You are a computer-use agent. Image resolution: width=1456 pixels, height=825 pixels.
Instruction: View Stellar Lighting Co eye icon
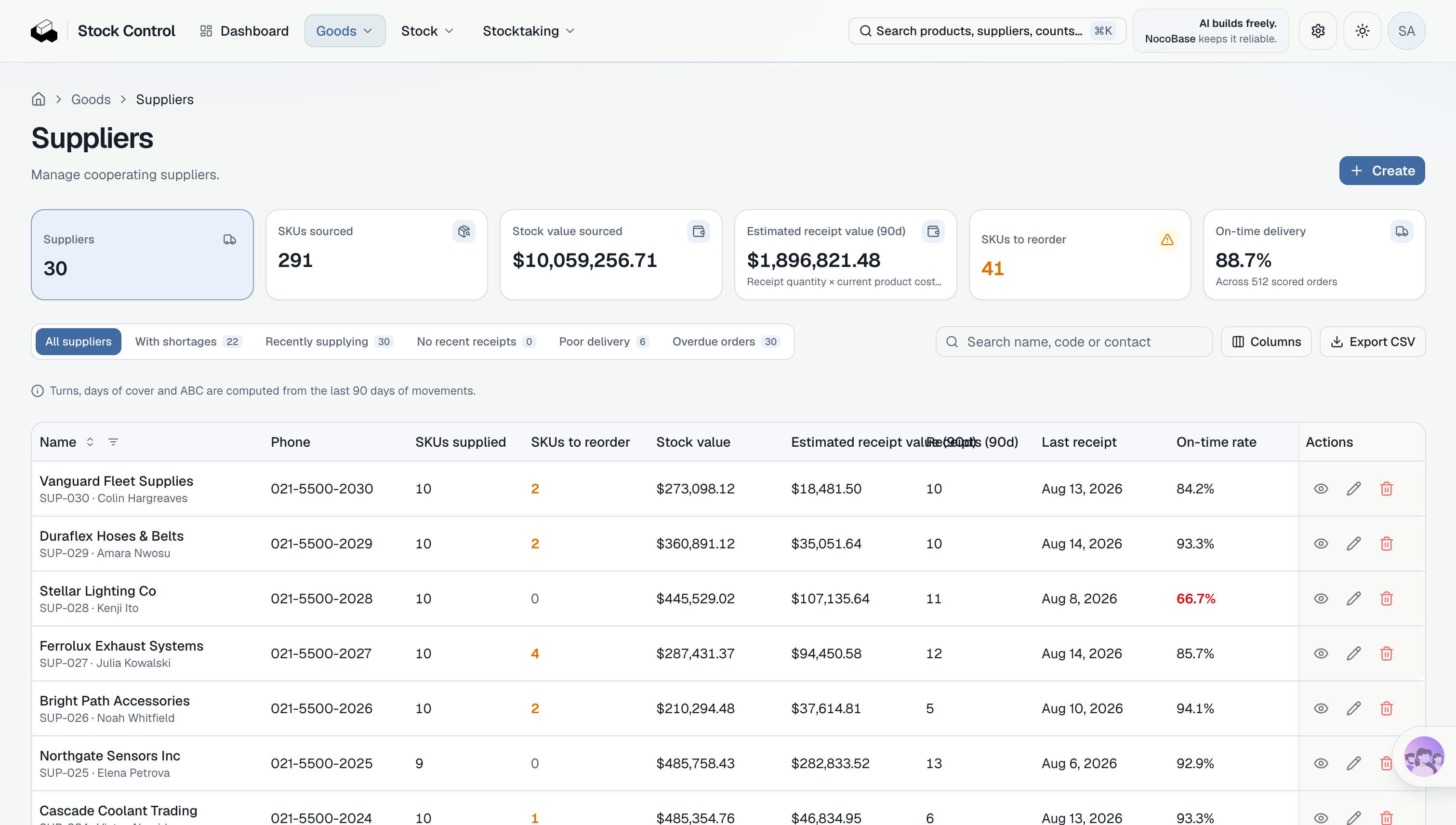click(x=1321, y=599)
